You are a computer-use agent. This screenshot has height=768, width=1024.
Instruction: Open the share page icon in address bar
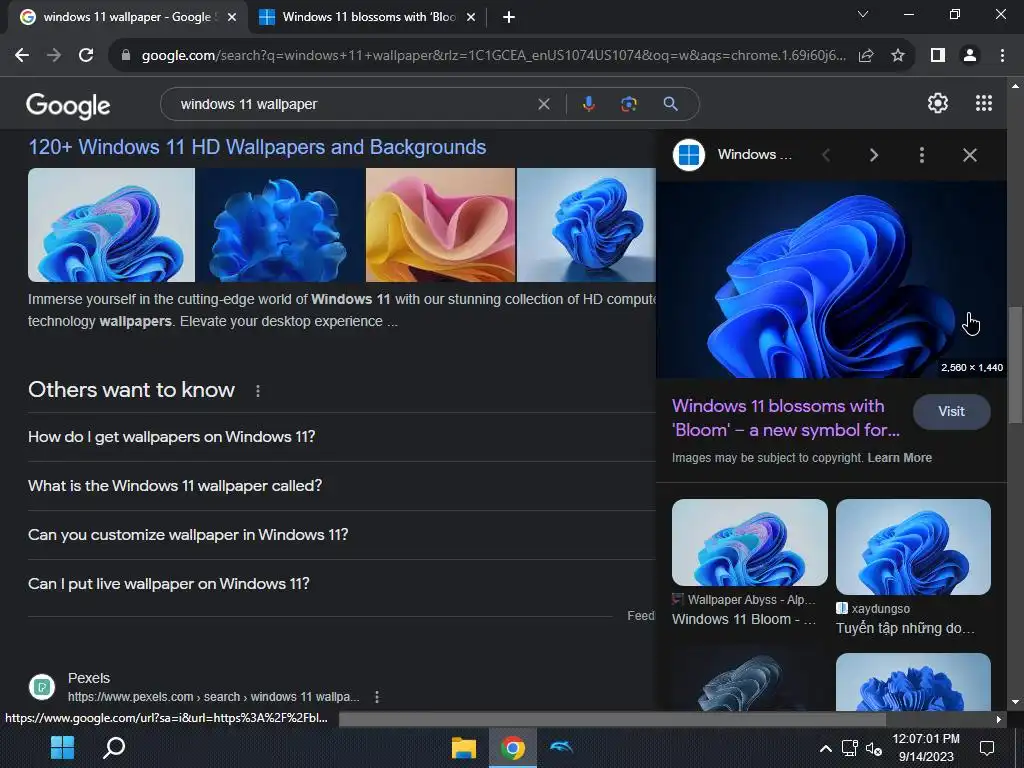866,56
